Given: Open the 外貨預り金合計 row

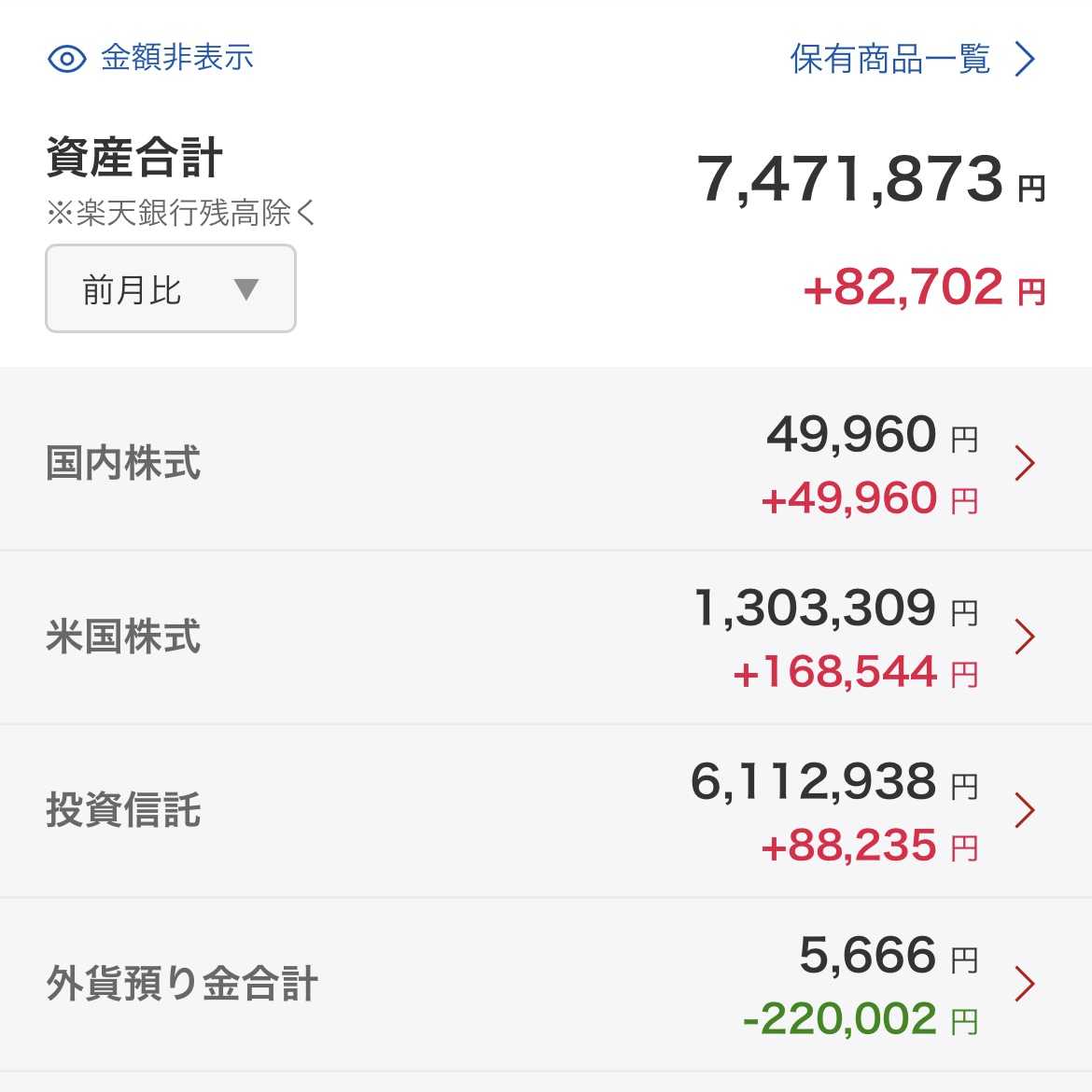Looking at the screenshot, I should point(182,984).
